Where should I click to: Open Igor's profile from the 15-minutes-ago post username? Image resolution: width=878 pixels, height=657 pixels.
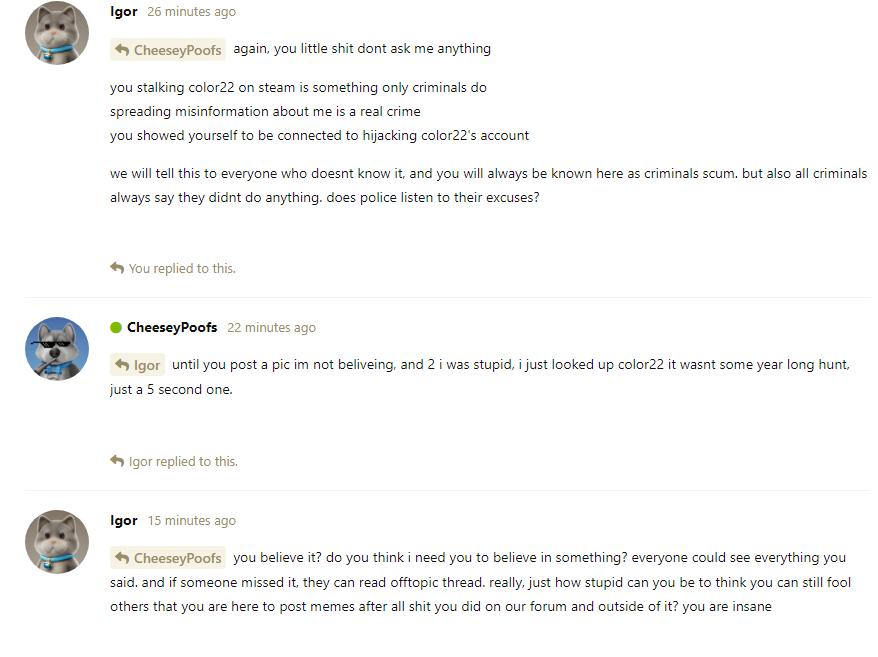click(124, 521)
